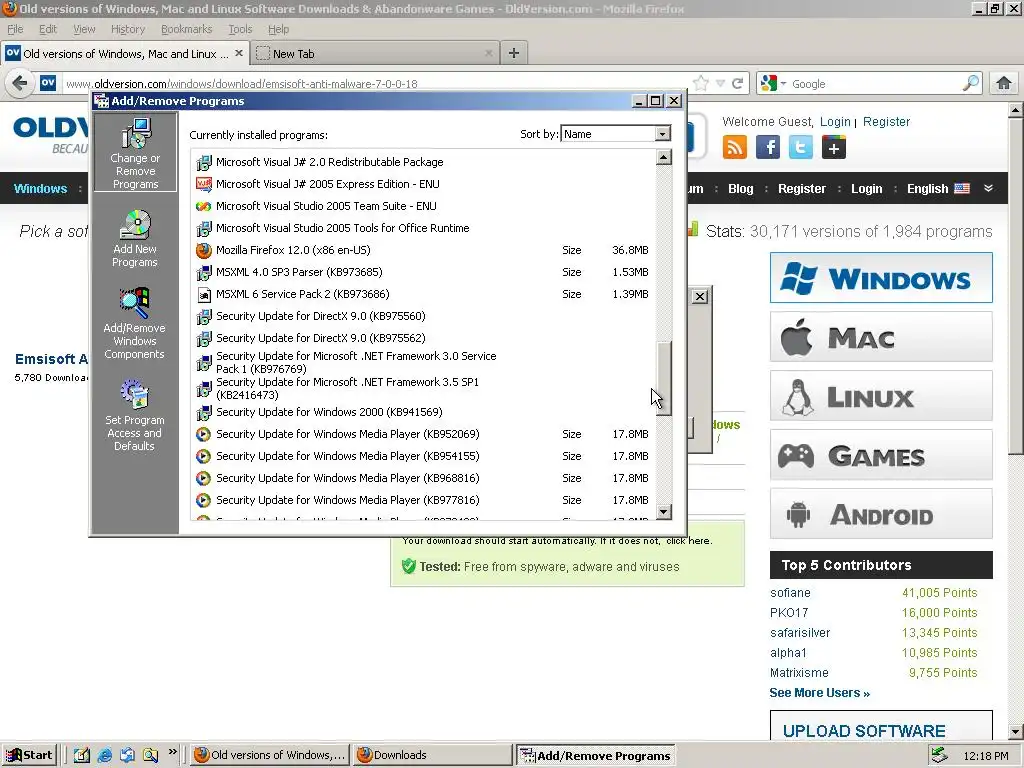Select Change or Remove Programs sidebar icon
Screen dimensions: 1024x768
point(135,153)
